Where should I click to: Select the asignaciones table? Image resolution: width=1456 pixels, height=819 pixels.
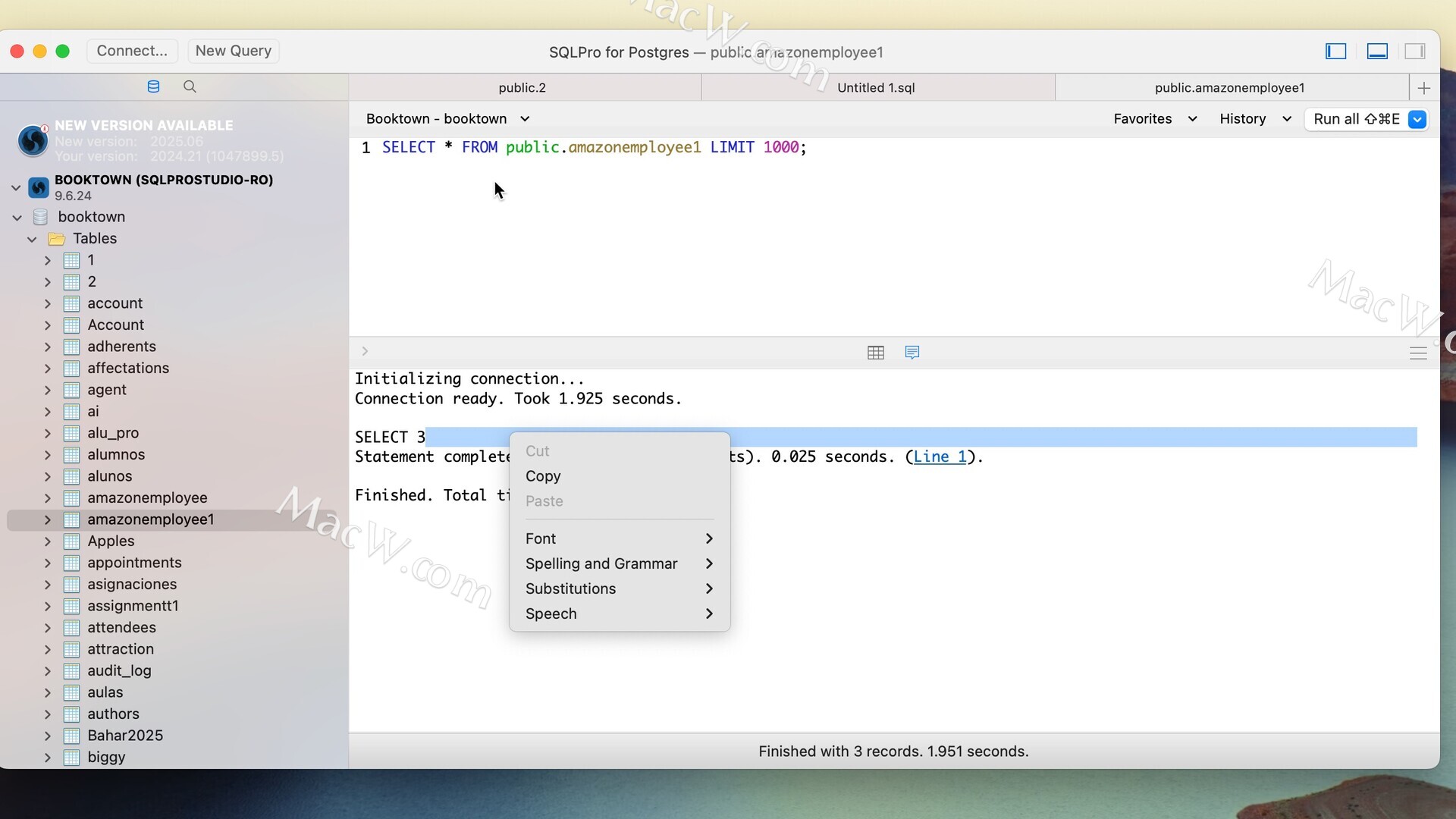coord(132,585)
